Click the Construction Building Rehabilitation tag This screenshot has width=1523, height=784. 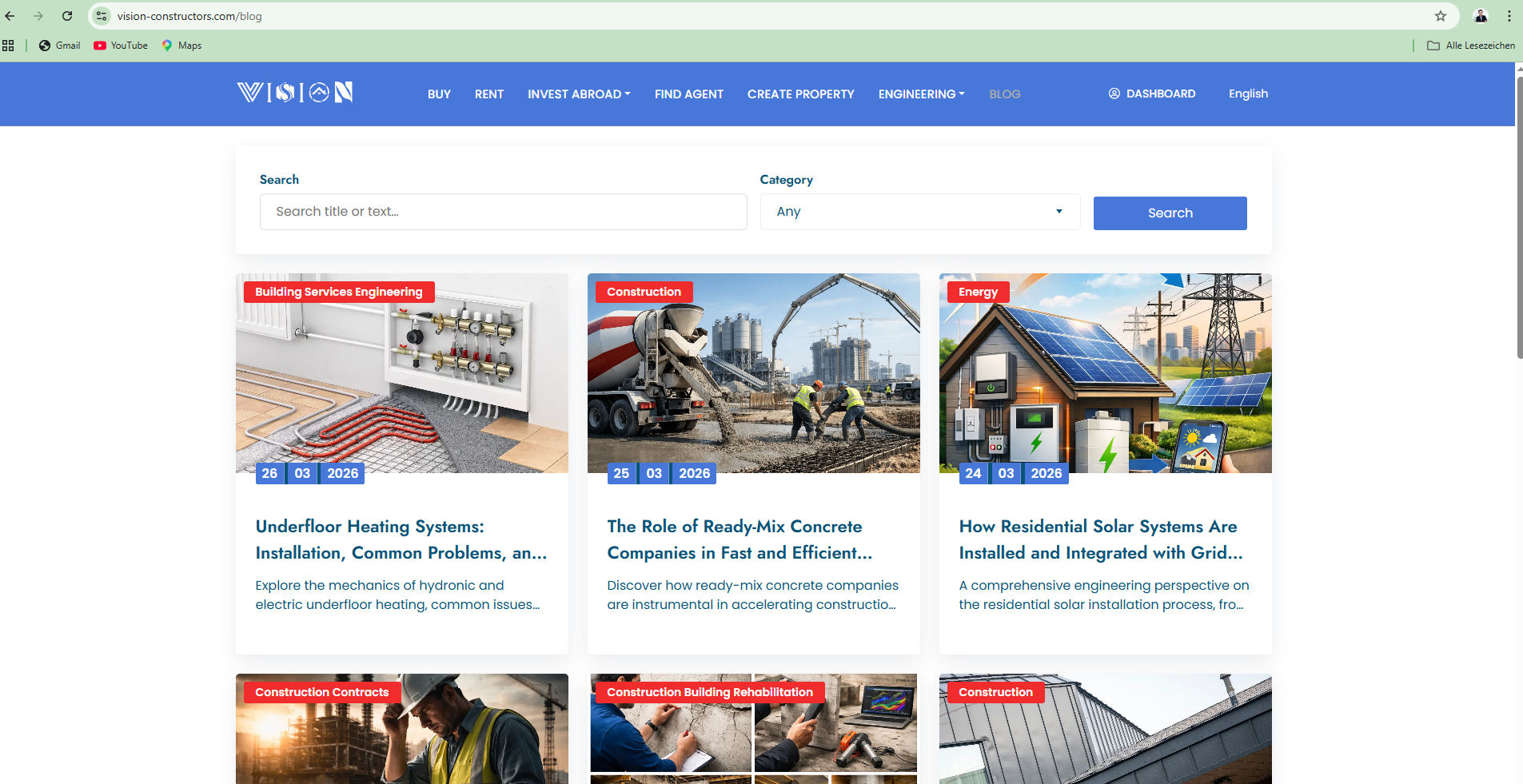pos(710,692)
